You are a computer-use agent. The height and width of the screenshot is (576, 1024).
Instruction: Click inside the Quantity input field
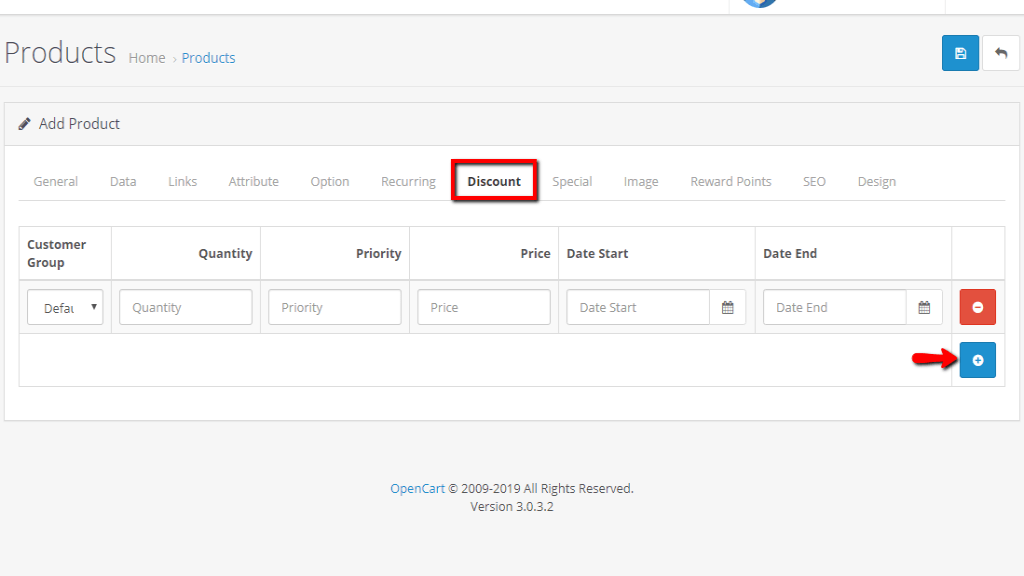click(x=185, y=307)
